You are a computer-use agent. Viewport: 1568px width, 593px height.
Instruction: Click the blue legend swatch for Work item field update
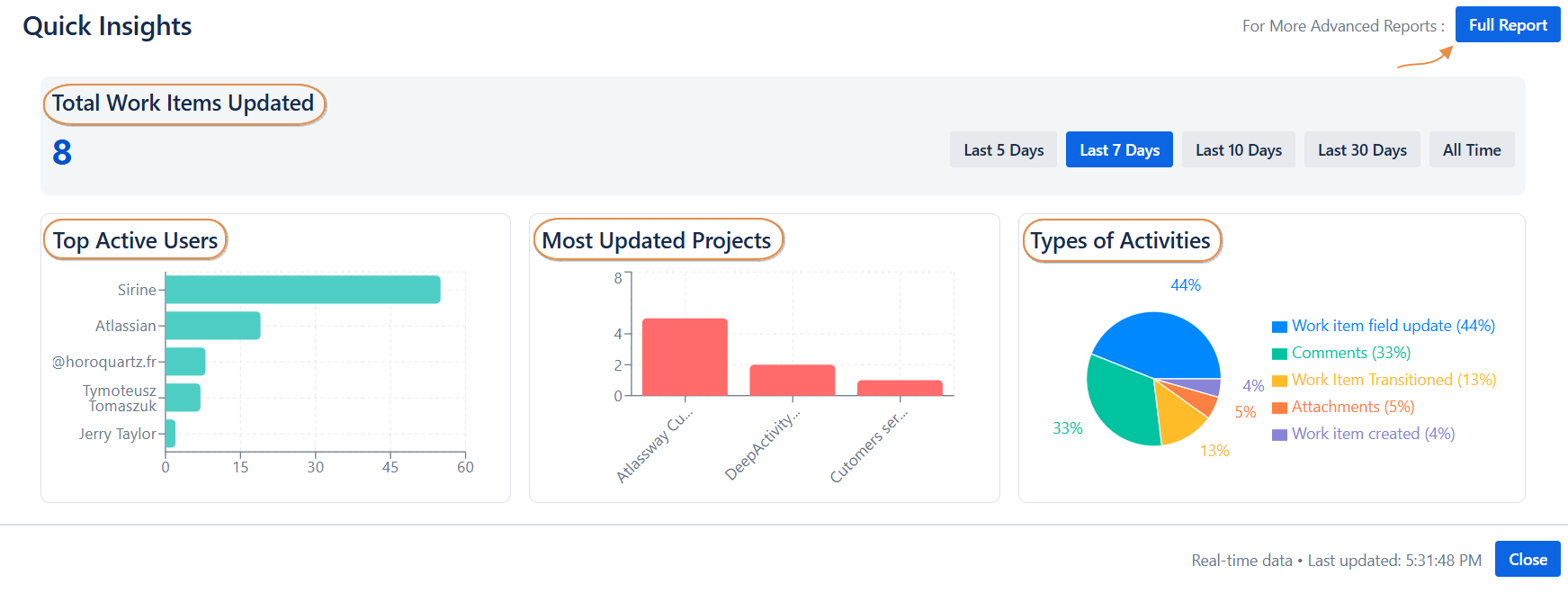(1279, 327)
